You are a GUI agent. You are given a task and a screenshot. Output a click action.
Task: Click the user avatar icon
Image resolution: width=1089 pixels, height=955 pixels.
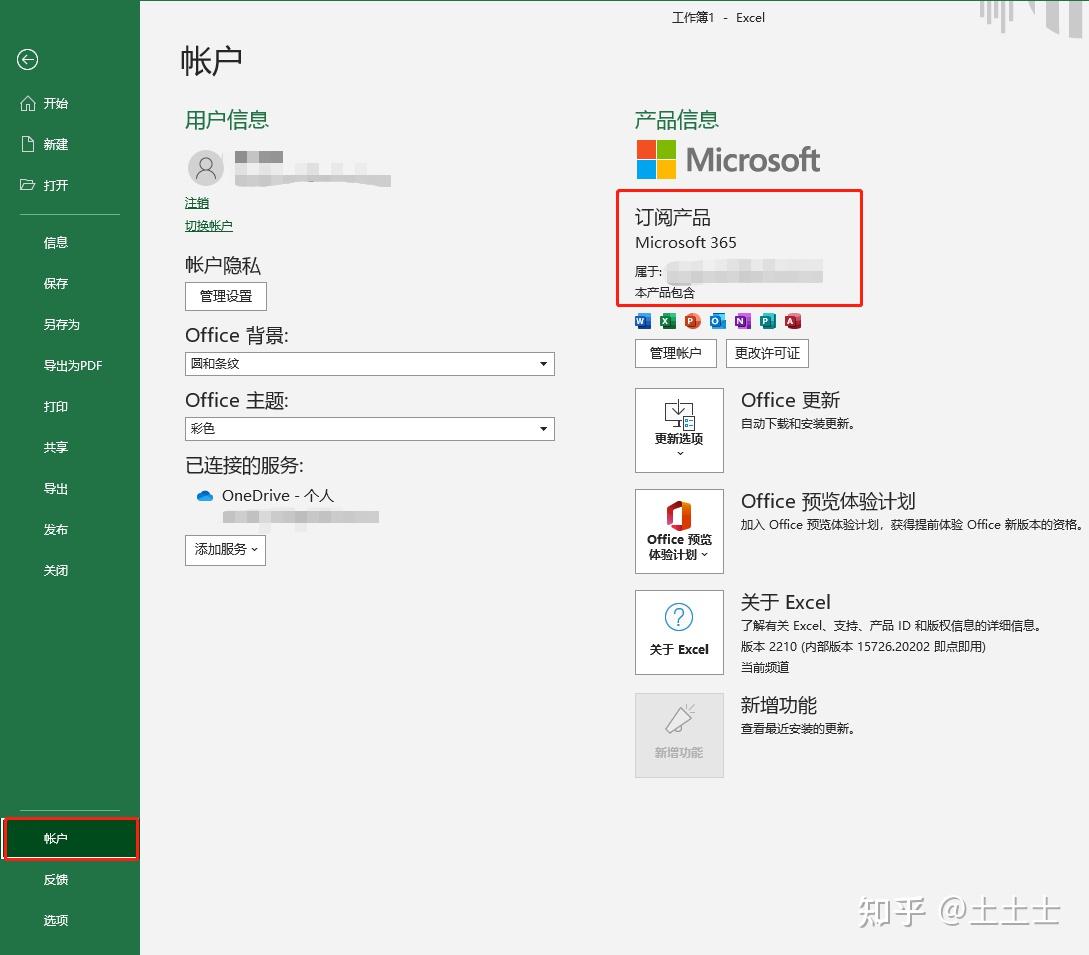point(206,168)
